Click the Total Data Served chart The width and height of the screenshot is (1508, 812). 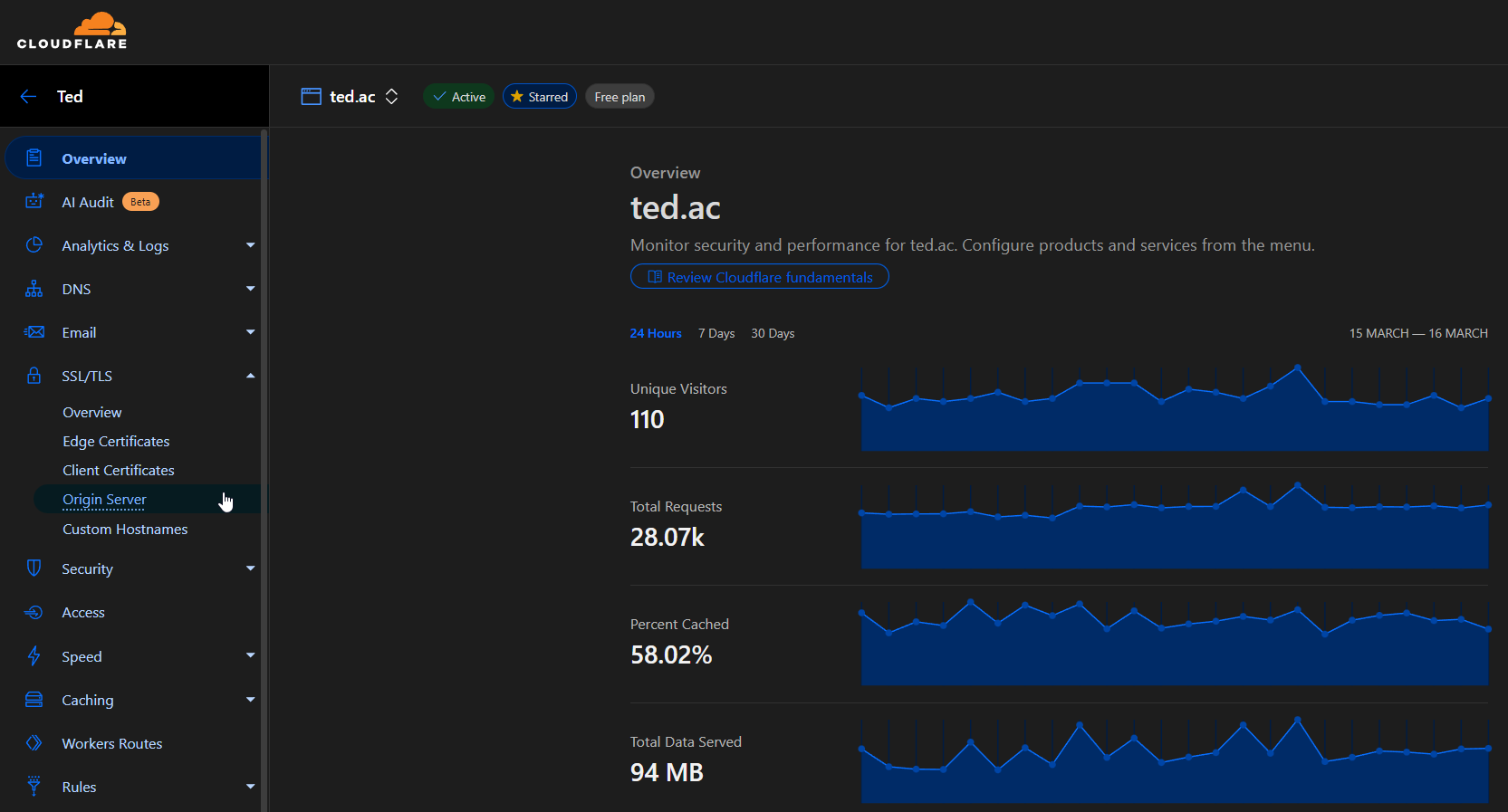[x=1174, y=759]
